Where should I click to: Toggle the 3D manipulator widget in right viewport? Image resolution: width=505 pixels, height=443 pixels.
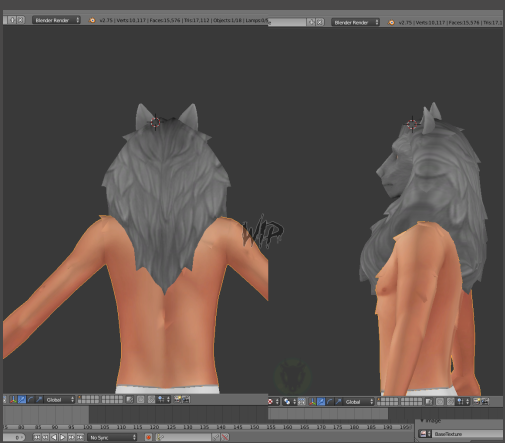coord(312,402)
